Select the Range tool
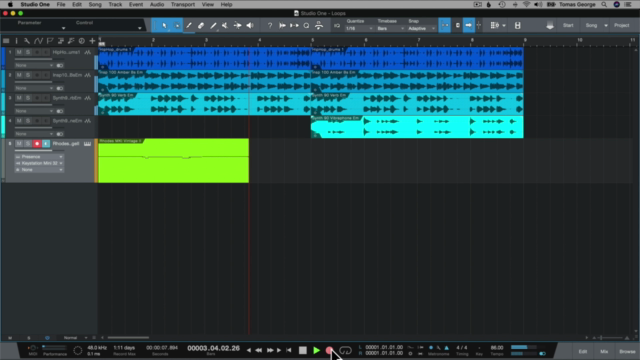Viewport: 640px width, 360px height. coord(177,25)
